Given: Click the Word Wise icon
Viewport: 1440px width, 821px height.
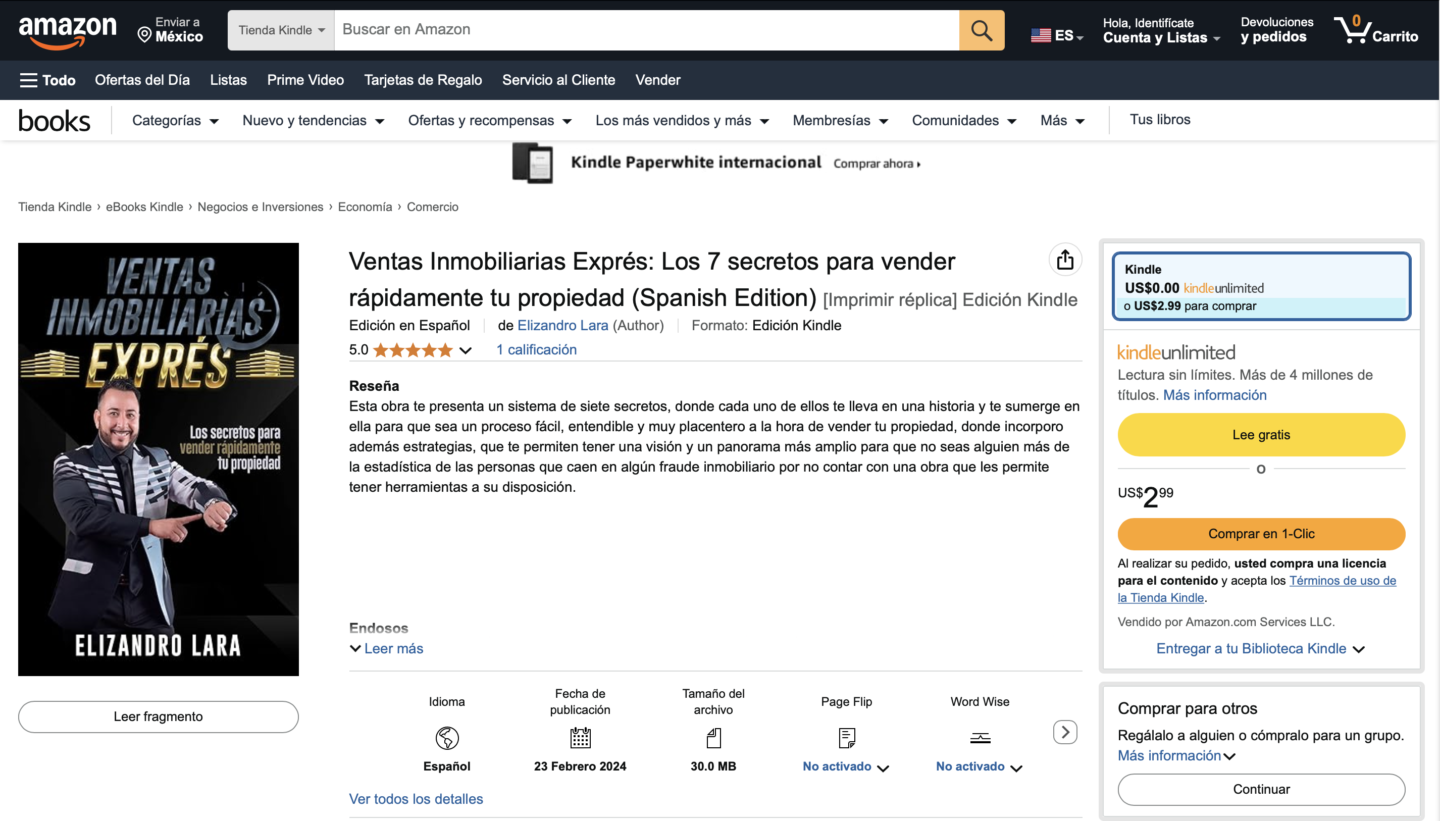Looking at the screenshot, I should (x=979, y=739).
